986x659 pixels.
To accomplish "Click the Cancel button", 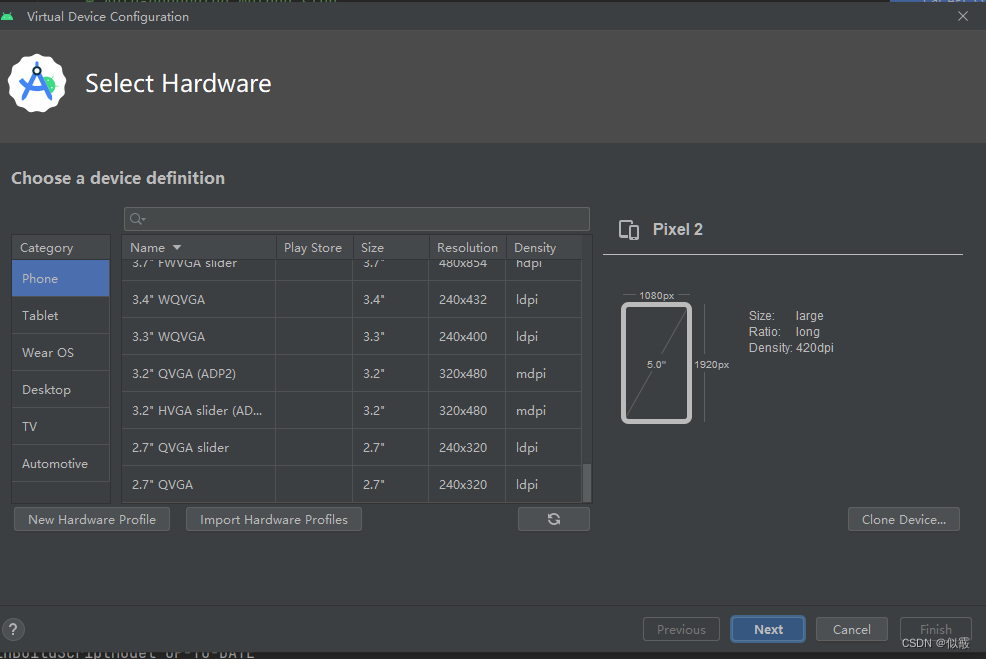I will pyautogui.click(x=851, y=629).
